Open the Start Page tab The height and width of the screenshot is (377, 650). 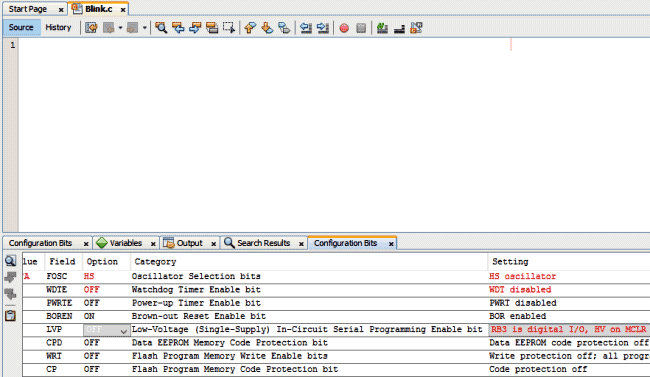click(x=28, y=9)
